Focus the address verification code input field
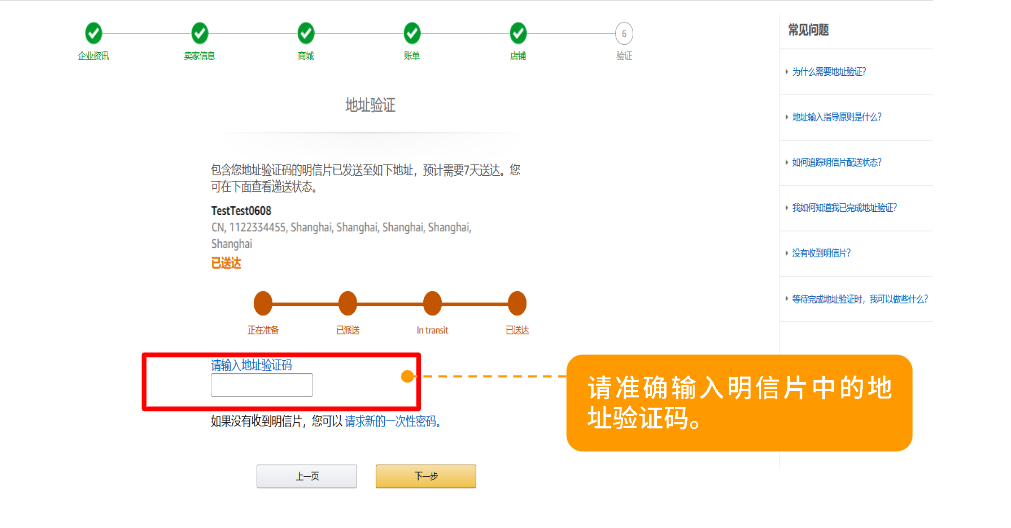 coord(262,385)
